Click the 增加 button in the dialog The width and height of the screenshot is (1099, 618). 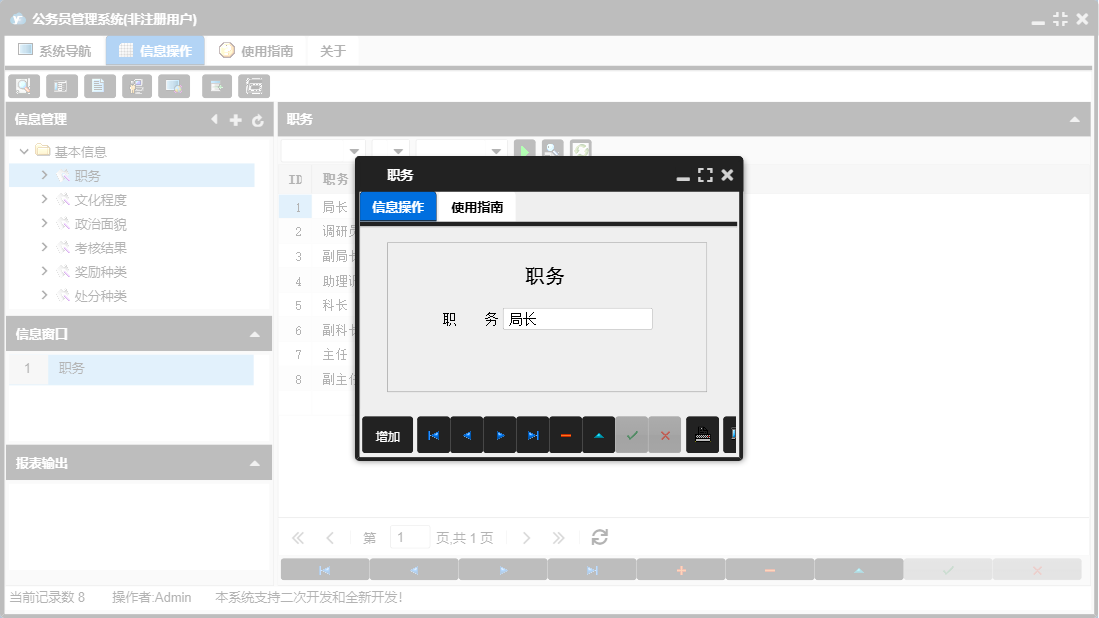pos(387,434)
